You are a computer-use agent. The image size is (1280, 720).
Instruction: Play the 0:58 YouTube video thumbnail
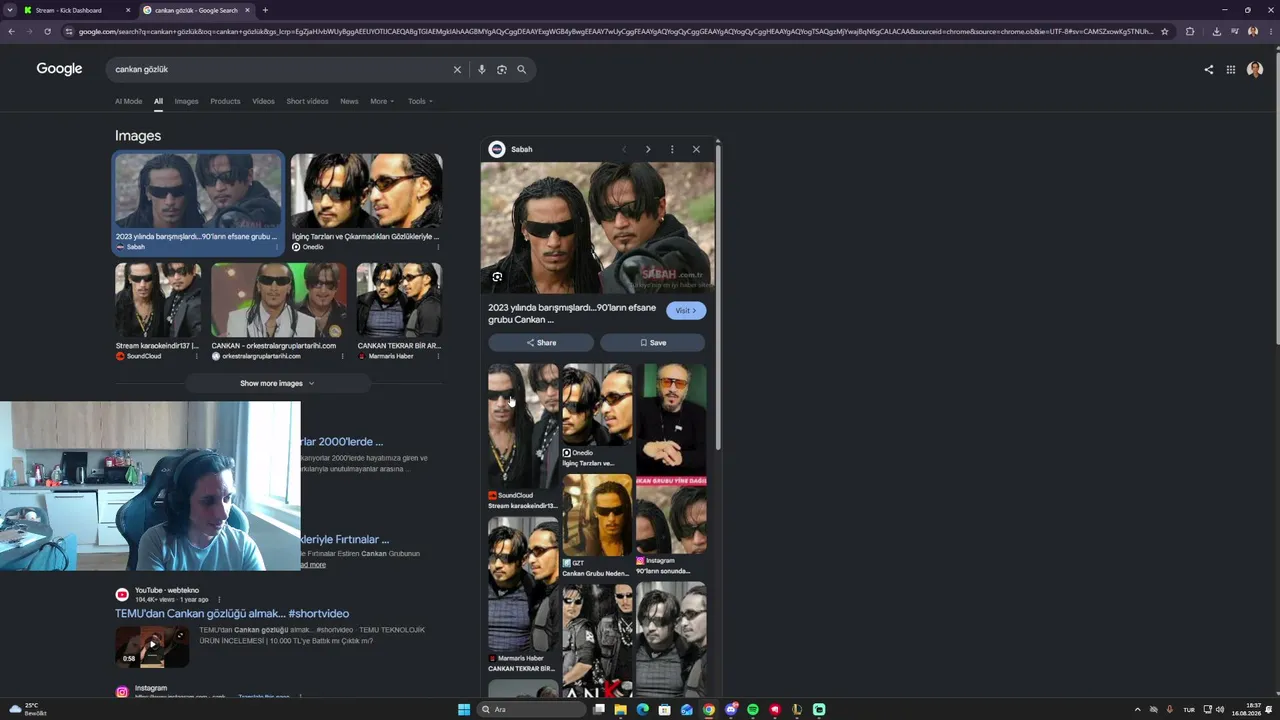pyautogui.click(x=151, y=646)
